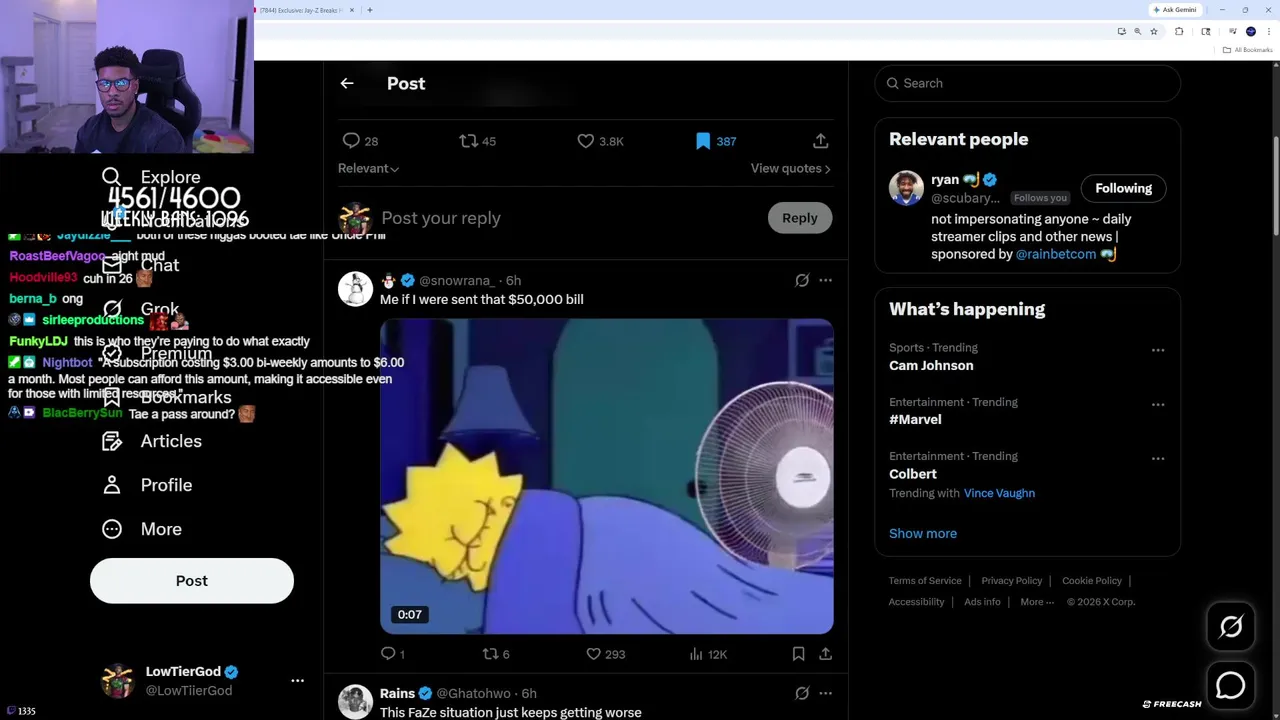Screen dimensions: 1280x720
Task: Remove bookmark on post with 387 bookmarks
Action: click(715, 141)
